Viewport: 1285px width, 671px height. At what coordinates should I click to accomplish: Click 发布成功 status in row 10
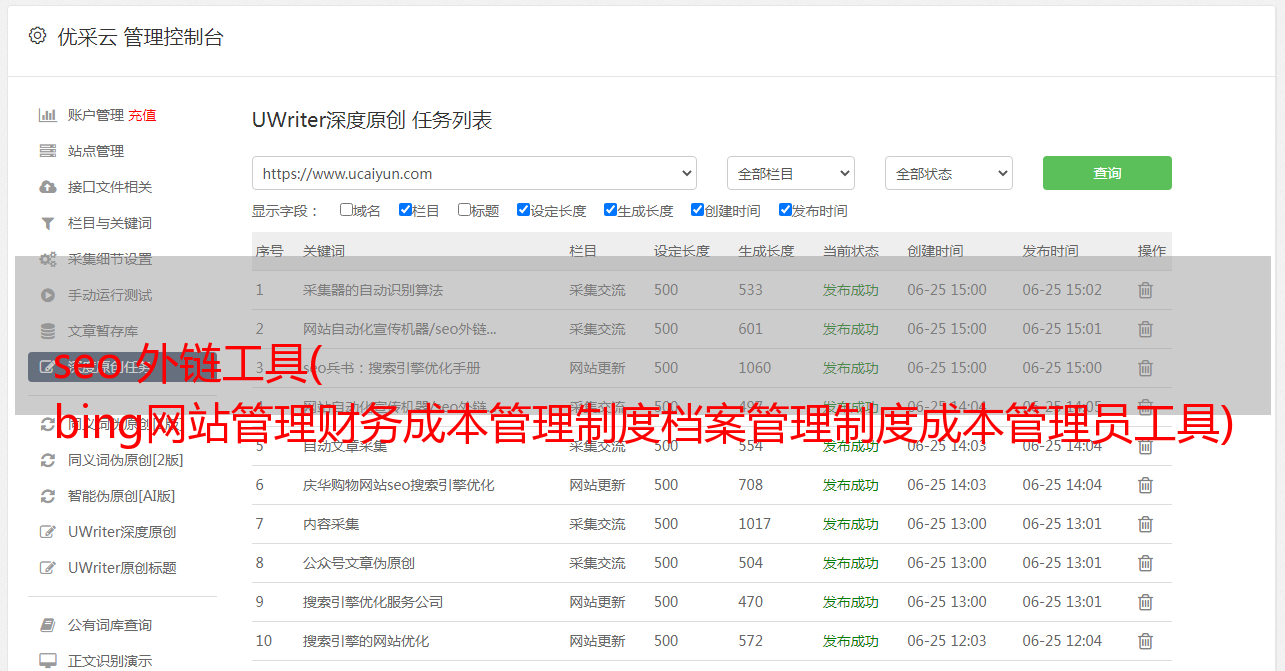[x=851, y=641]
